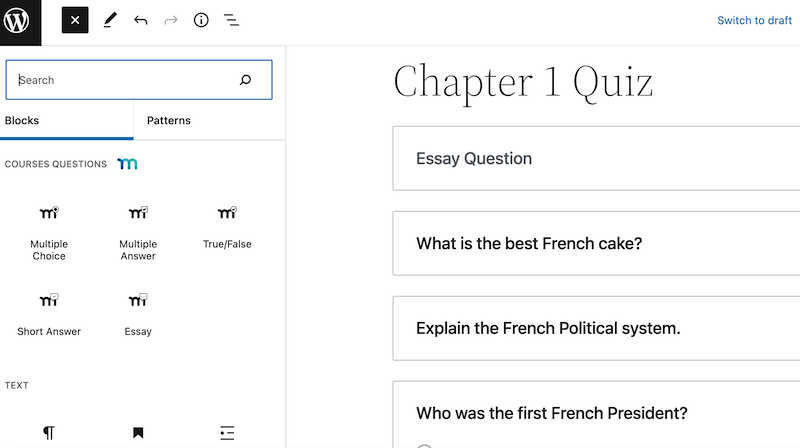Click the search magnifier icon

pyautogui.click(x=245, y=80)
